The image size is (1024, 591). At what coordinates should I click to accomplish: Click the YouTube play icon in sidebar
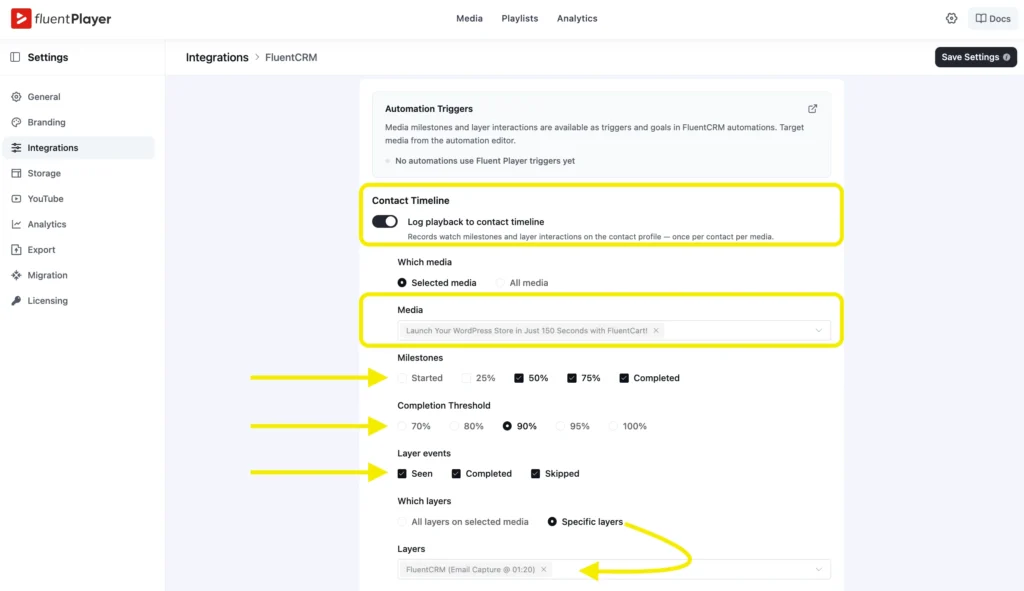point(16,199)
